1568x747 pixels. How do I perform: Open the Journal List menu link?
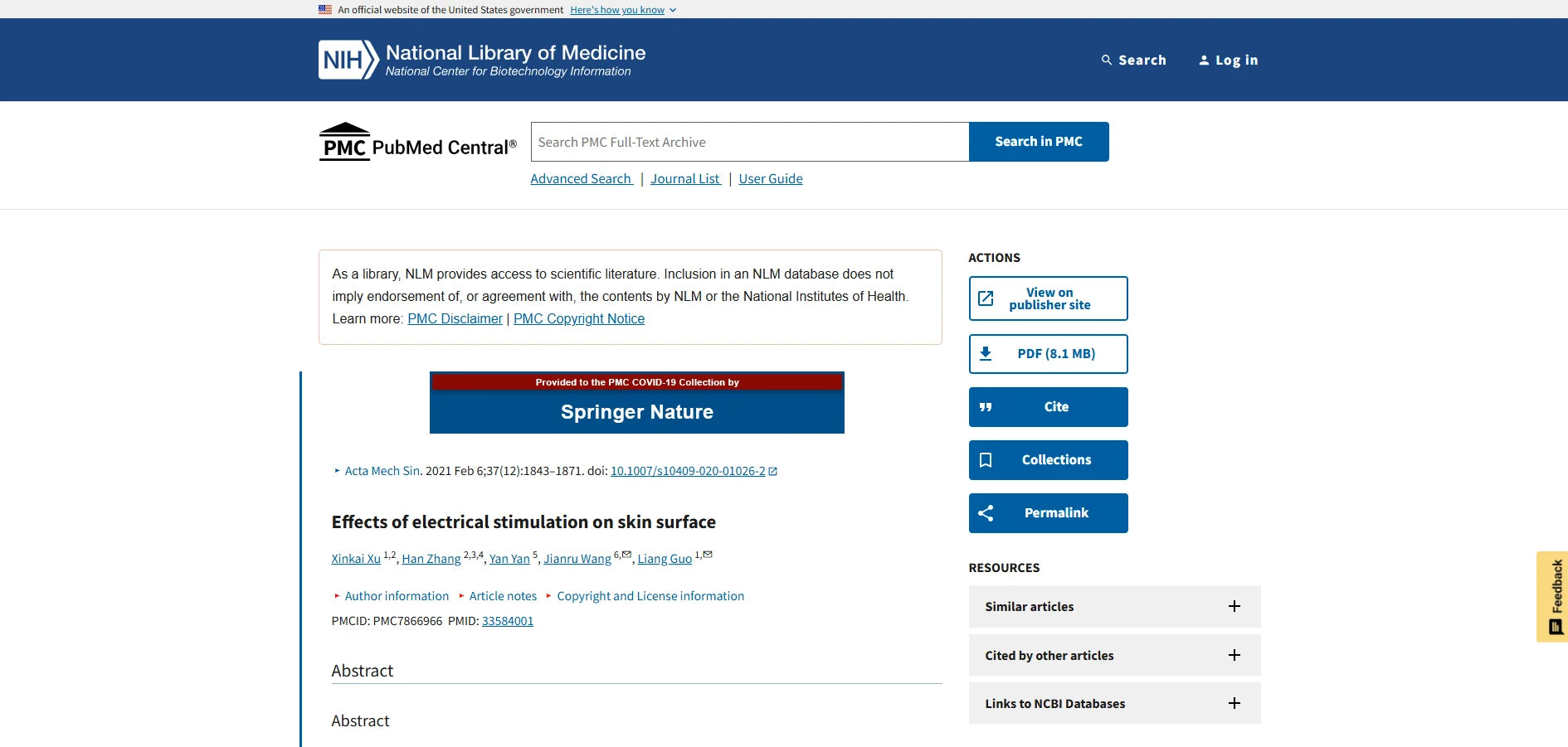pos(685,179)
